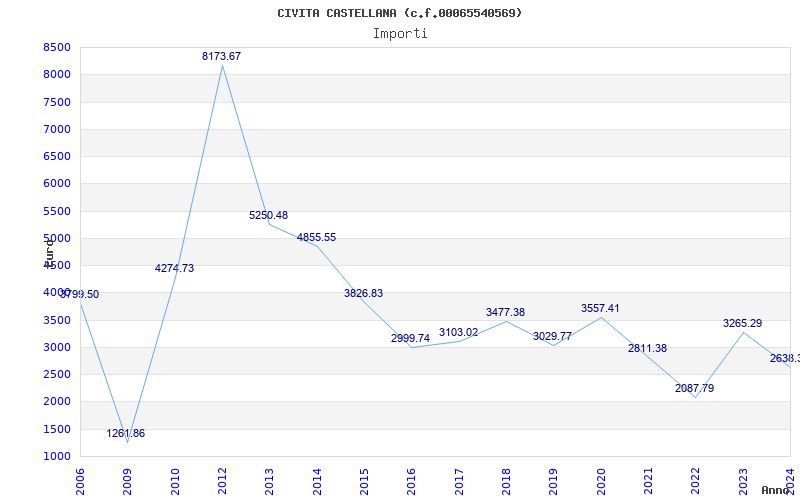The image size is (800, 500).
Task: Select the 3000 y-axis tick label
Action: click(57, 348)
